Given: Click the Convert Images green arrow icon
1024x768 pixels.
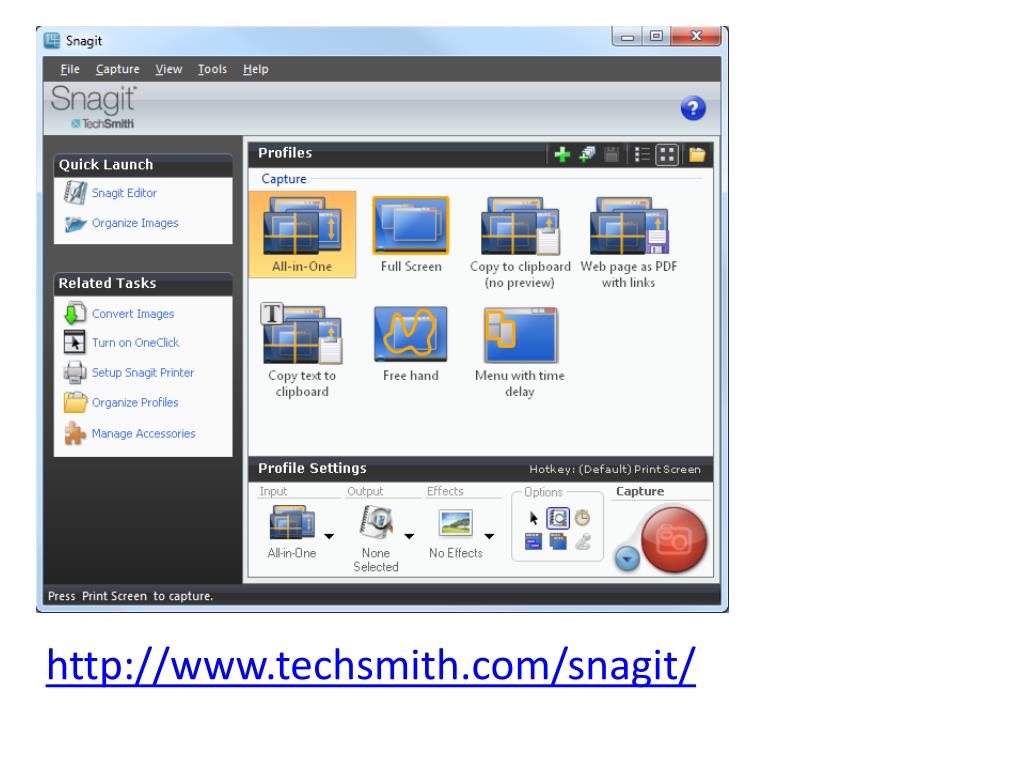Looking at the screenshot, I should [74, 313].
